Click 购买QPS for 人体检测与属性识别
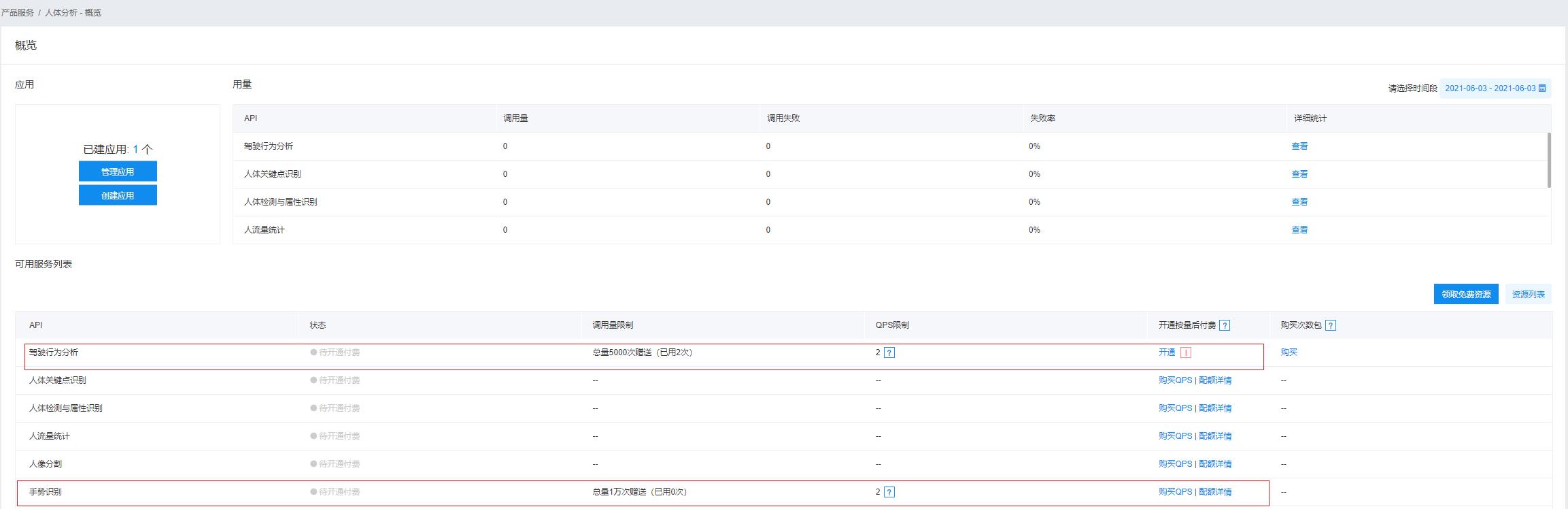 (x=1176, y=408)
